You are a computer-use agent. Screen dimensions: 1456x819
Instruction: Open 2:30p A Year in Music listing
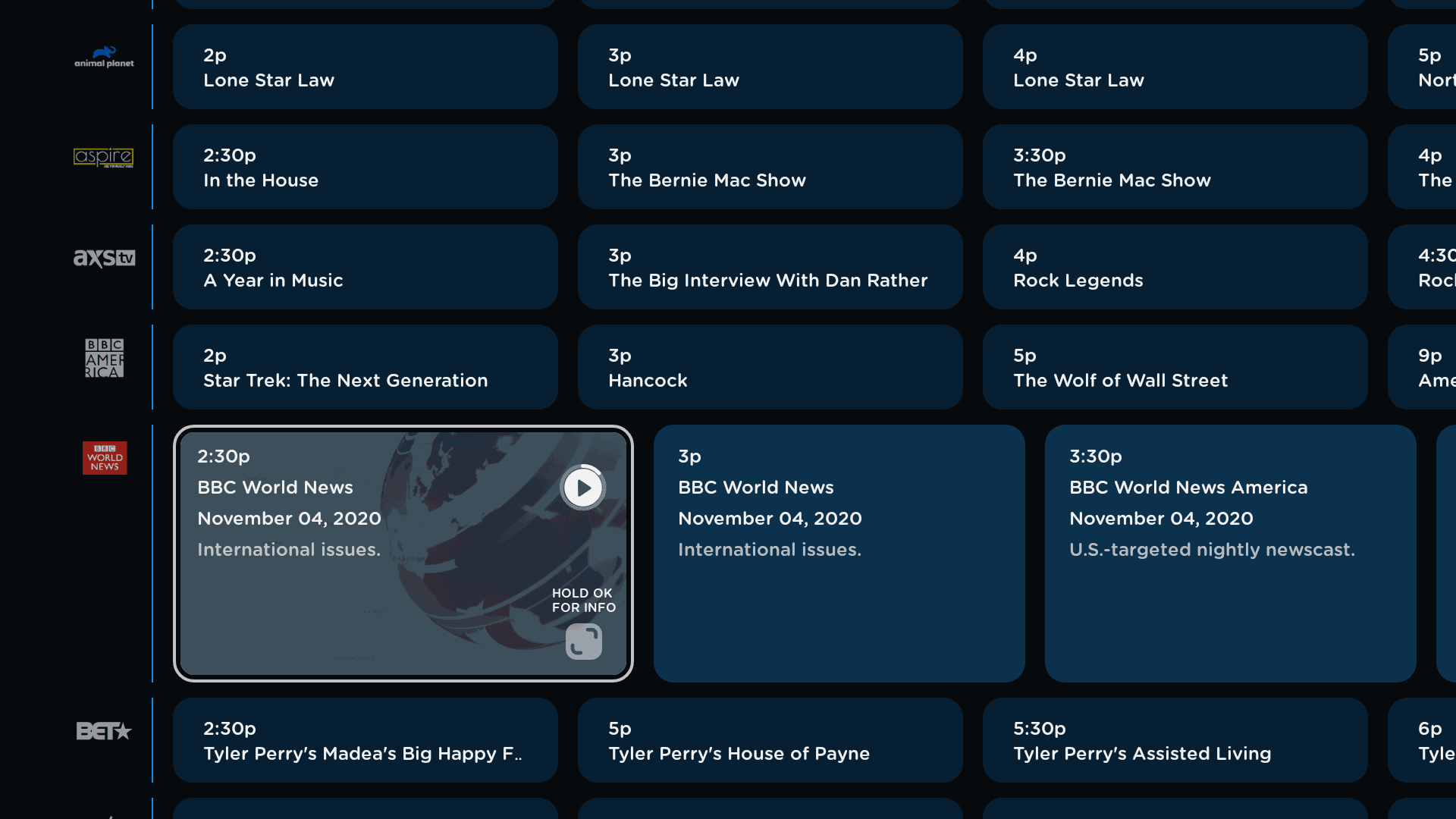point(366,267)
